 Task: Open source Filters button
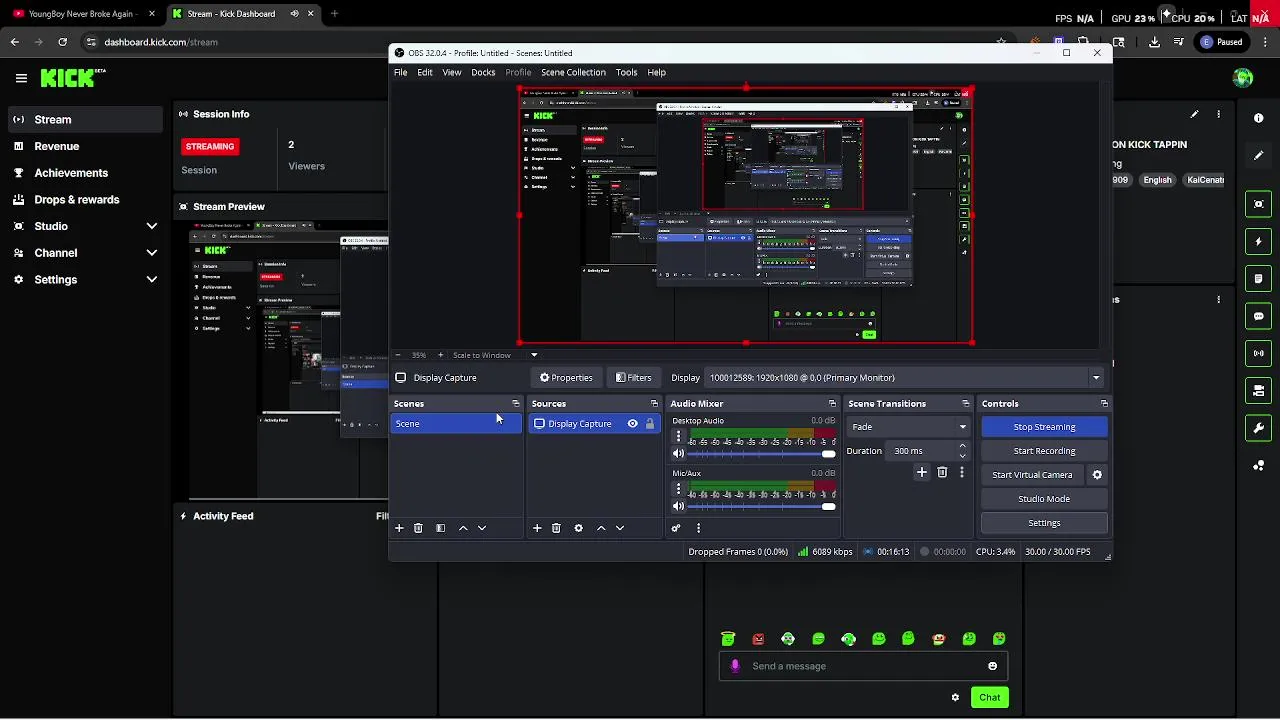coord(633,378)
